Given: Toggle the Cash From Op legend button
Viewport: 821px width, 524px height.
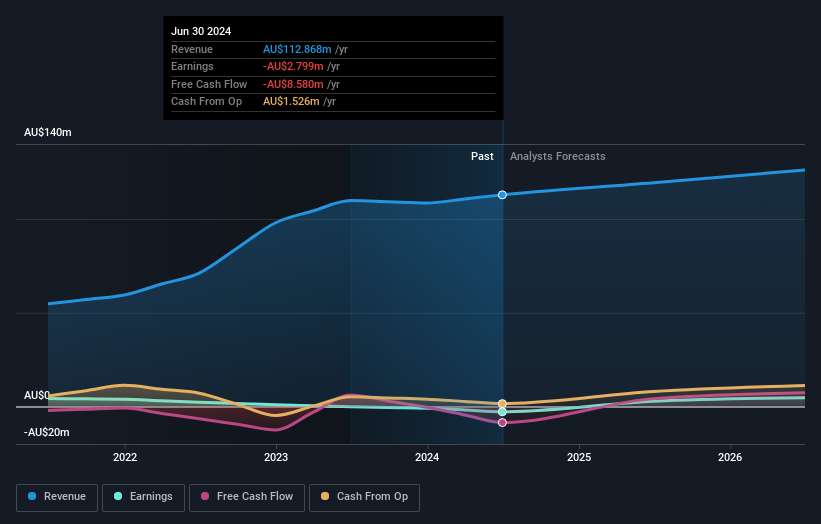Looking at the screenshot, I should pyautogui.click(x=364, y=497).
